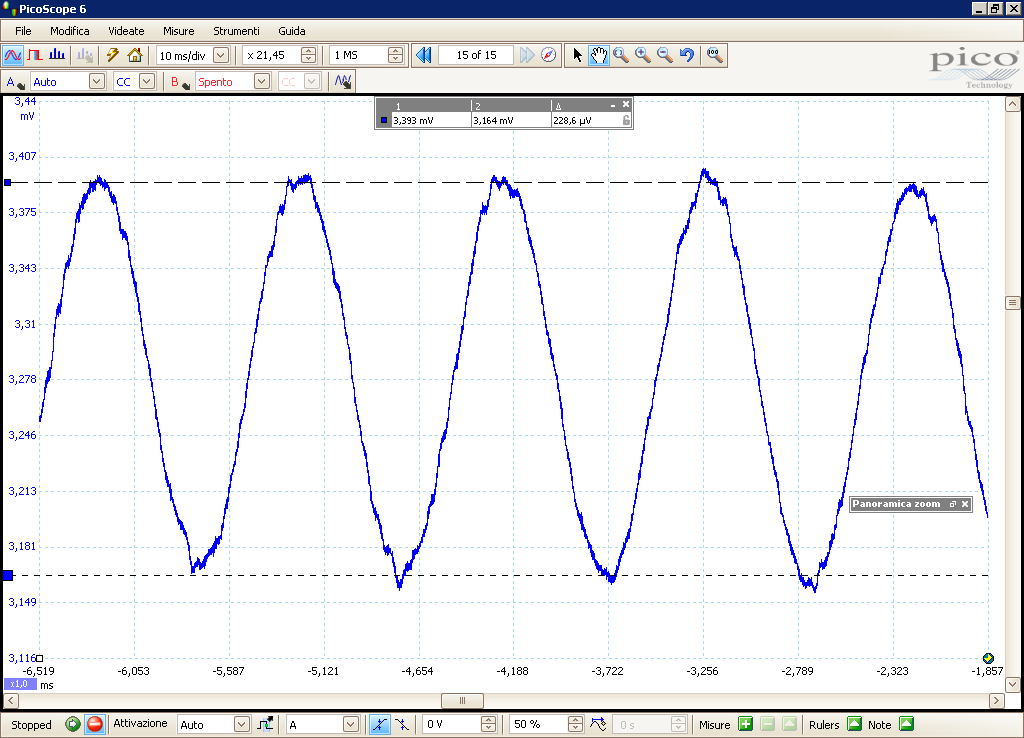The height and width of the screenshot is (738, 1024).
Task: Toggle the Note panel button
Action: [x=906, y=724]
